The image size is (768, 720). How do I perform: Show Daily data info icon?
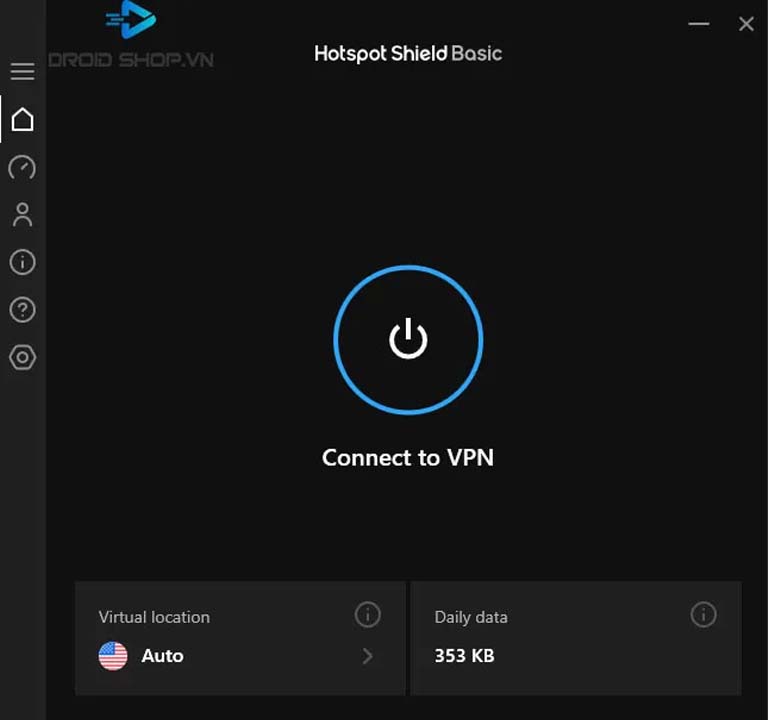click(x=703, y=614)
